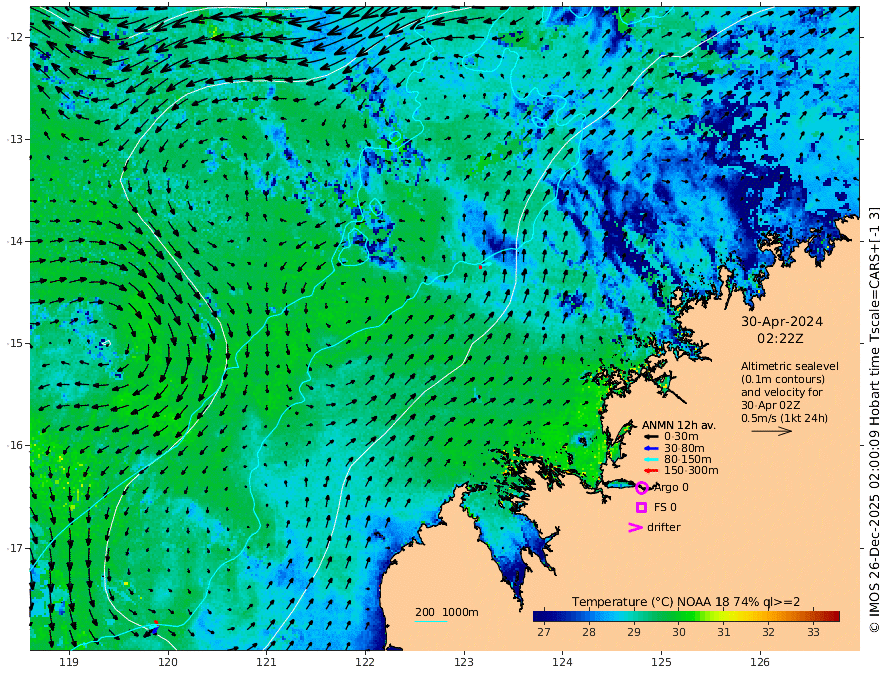This screenshot has height=680, width=880.
Task: Click the black 0-30m arrow legend icon
Action: (650, 437)
